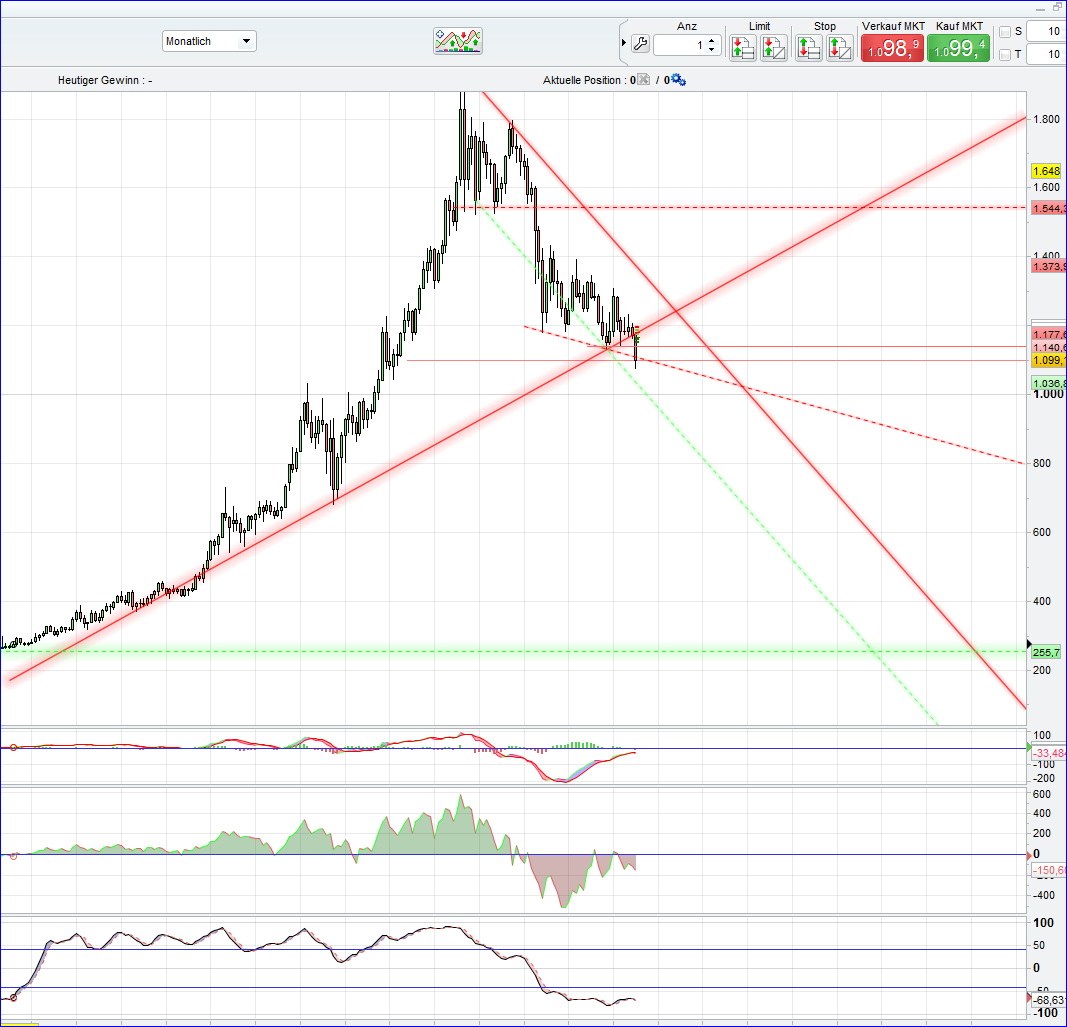The image size is (1067, 1027).
Task: Expand the collapsed toolbar via the left arrow
Action: click(x=624, y=42)
